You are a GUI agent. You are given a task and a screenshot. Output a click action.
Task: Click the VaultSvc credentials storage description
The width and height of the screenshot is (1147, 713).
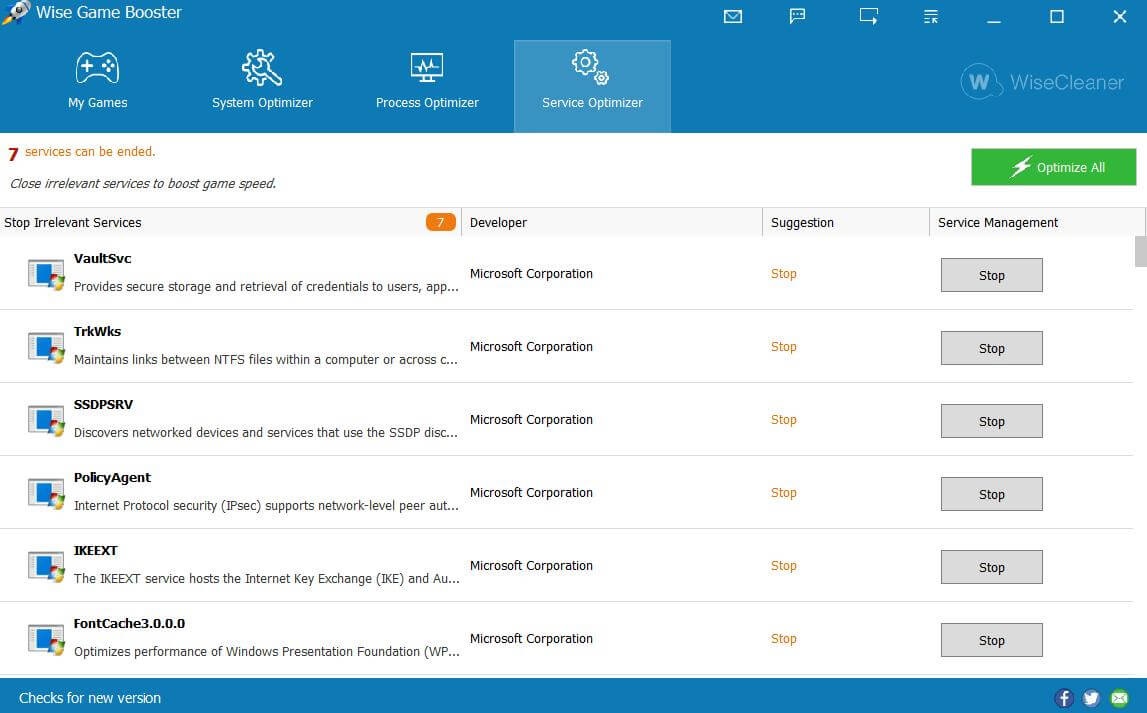click(266, 287)
